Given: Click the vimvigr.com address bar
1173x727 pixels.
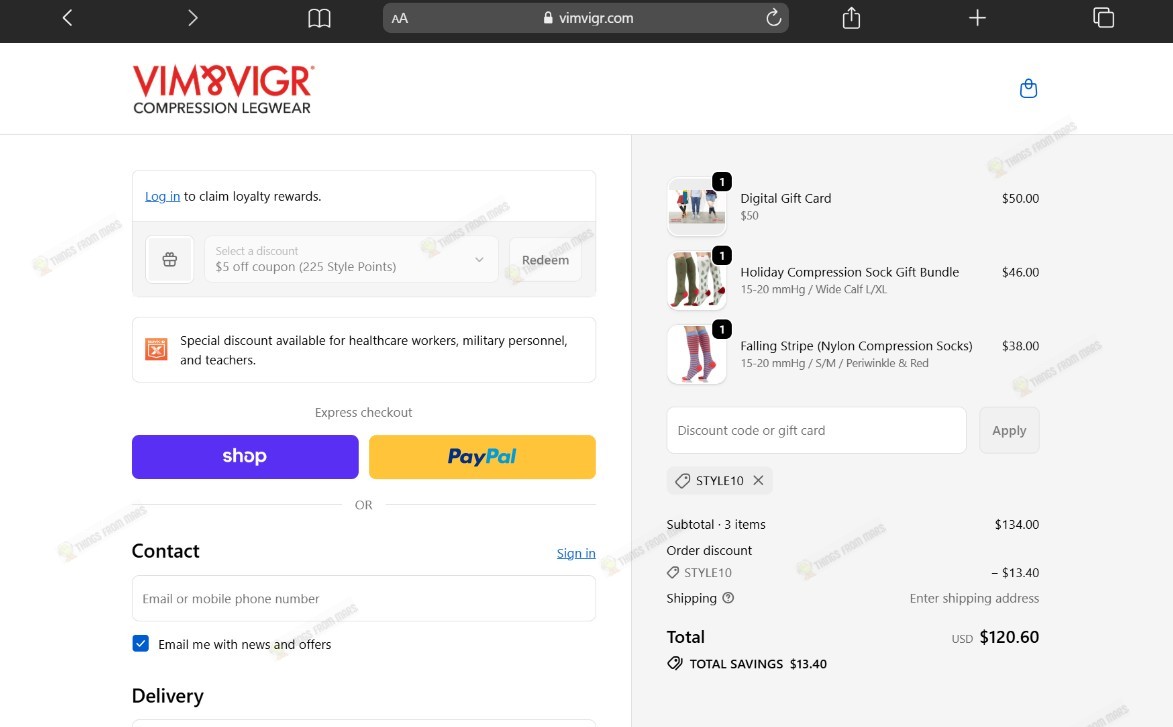Looking at the screenshot, I should coord(586,18).
